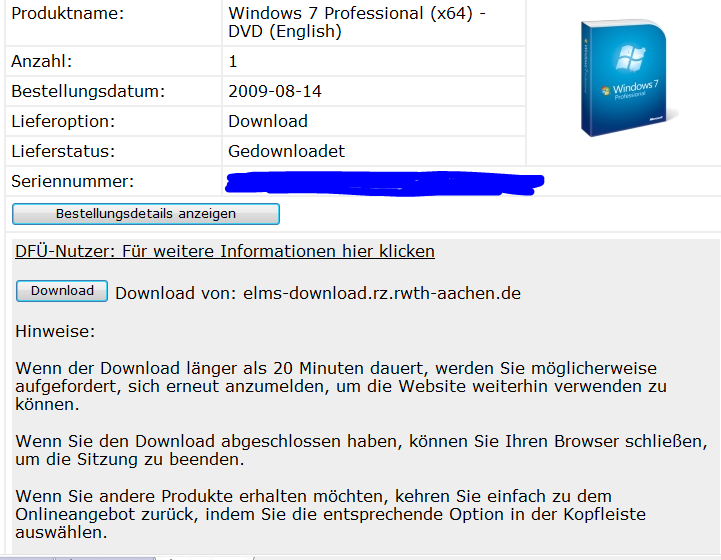Screen dimensions: 721x560
Task: Click the Bestellungsdatum label
Action: point(88,92)
